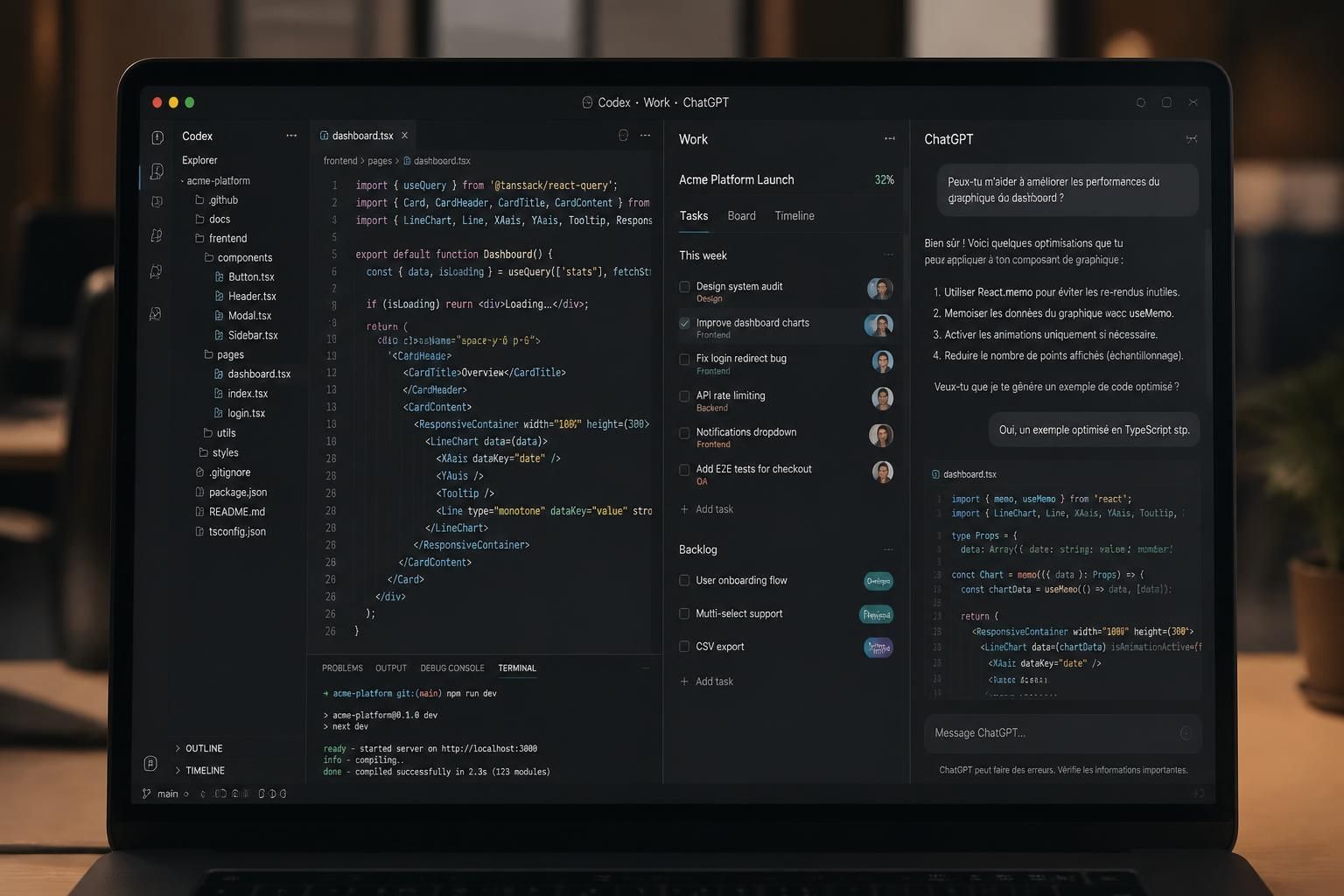Viewport: 1344px width, 896px height.
Task: Expand the utils folder
Action: 220,433
